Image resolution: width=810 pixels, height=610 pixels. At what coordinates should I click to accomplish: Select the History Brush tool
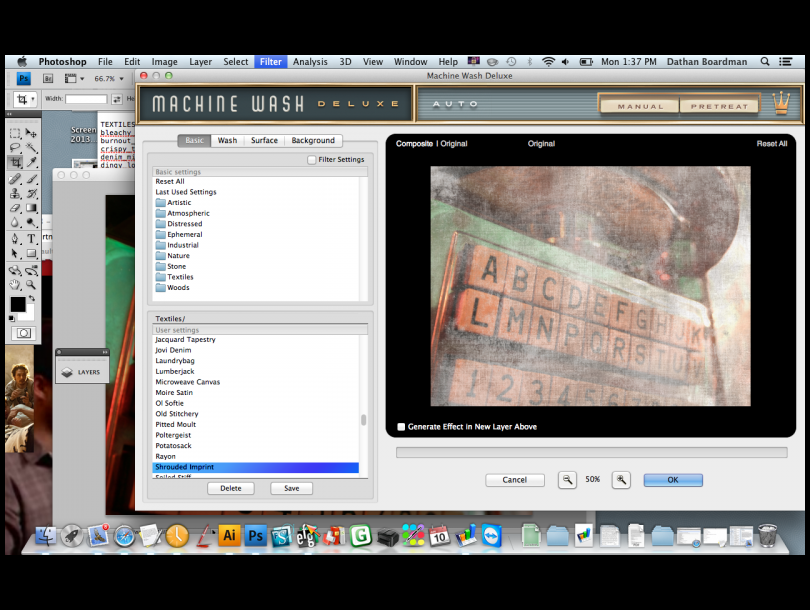coord(31,194)
